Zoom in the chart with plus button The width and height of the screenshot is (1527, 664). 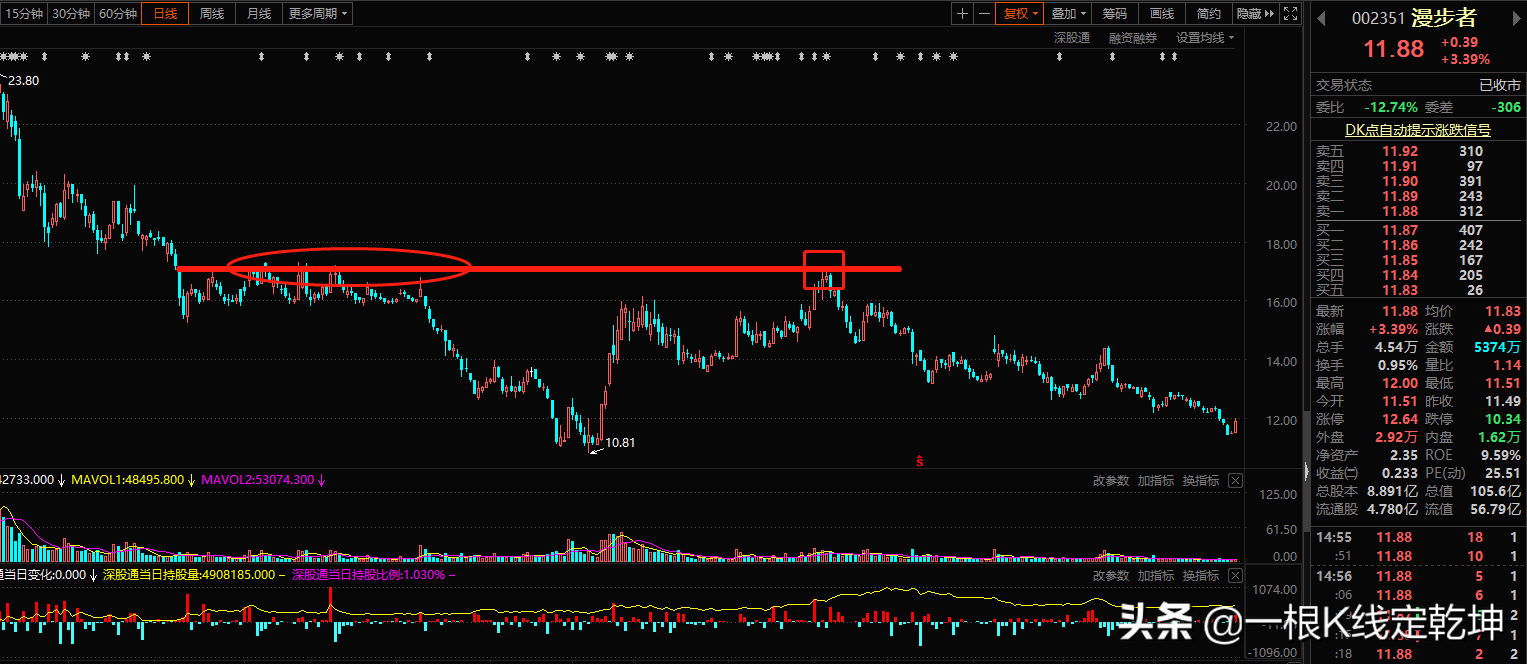(962, 13)
